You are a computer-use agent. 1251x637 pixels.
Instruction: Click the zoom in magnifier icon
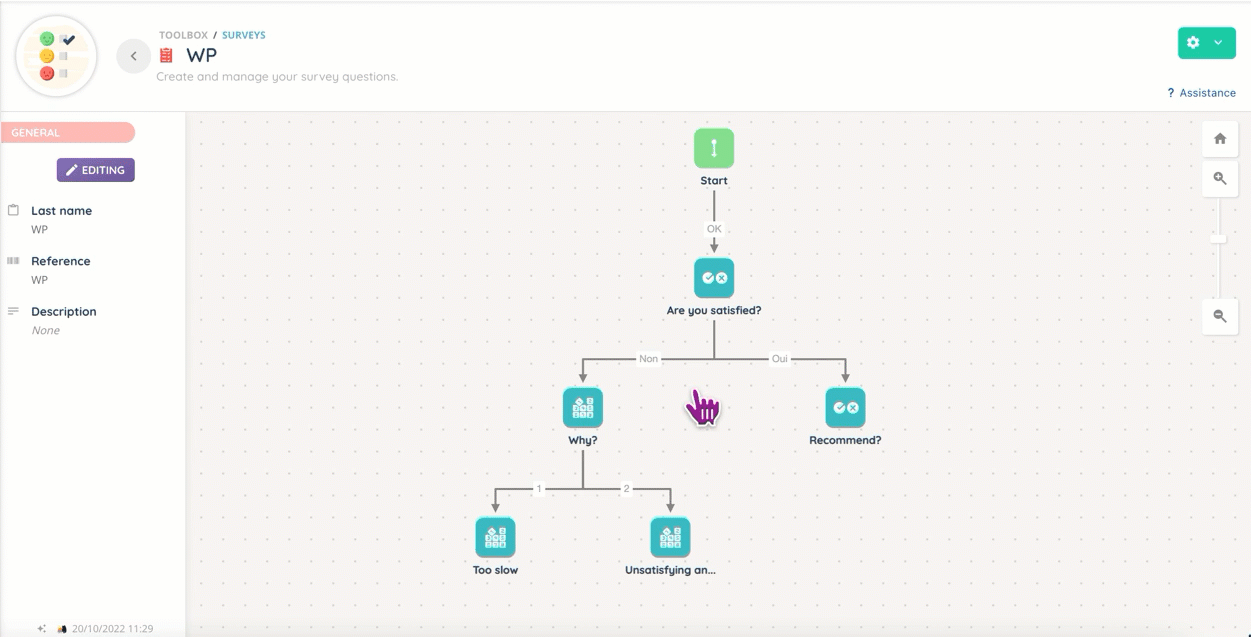[x=1219, y=178]
